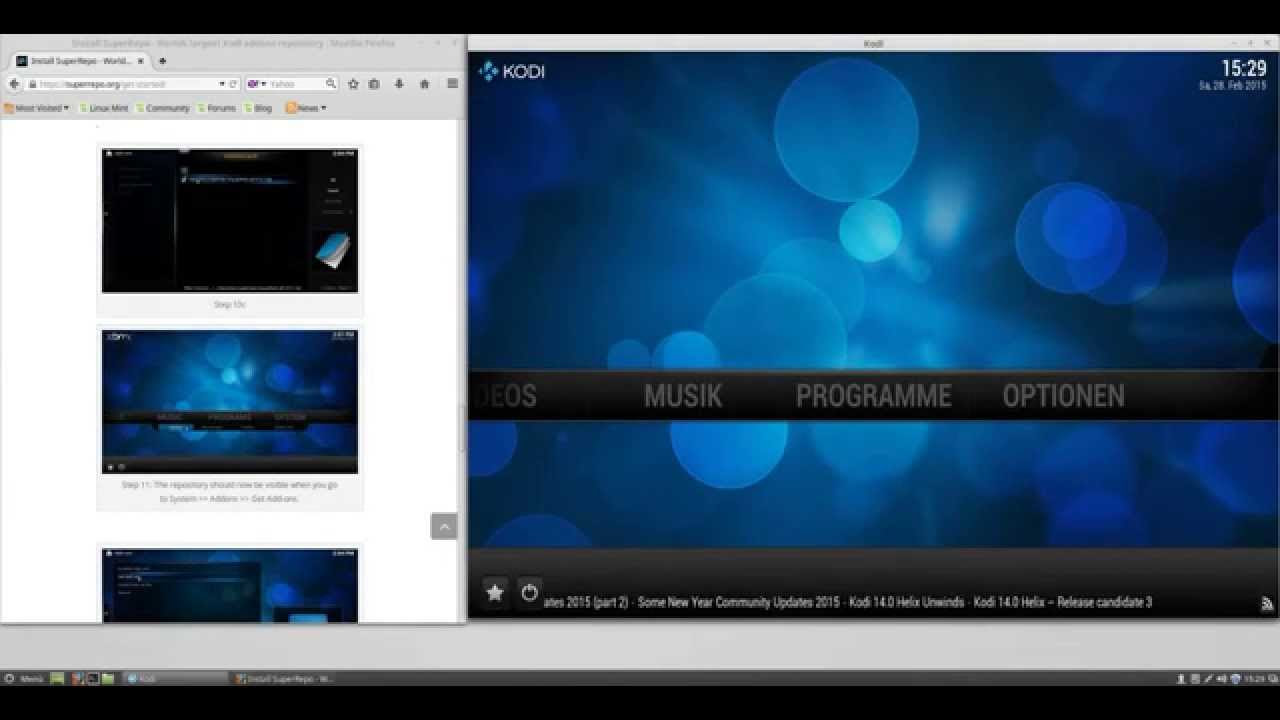Open the Linux Mint Menu button
Viewport: 1280px width, 720px height.
pos(24,678)
